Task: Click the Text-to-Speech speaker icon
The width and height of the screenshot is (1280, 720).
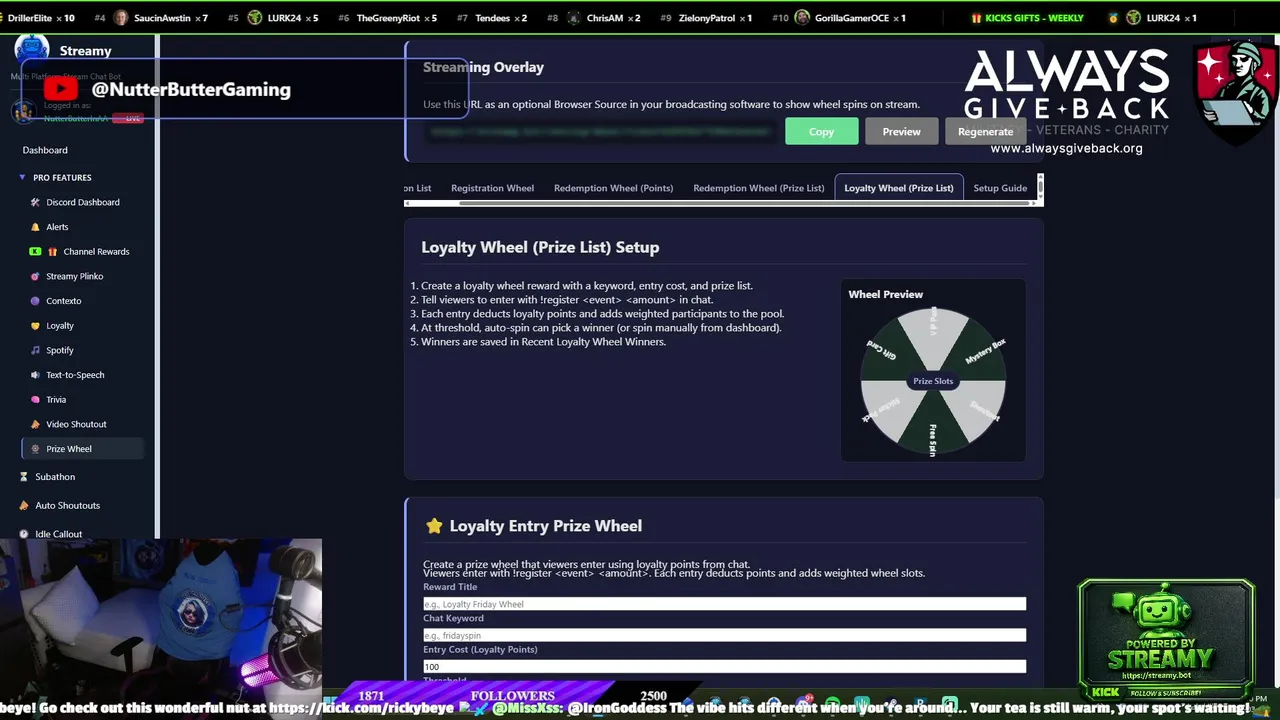Action: tap(35, 375)
